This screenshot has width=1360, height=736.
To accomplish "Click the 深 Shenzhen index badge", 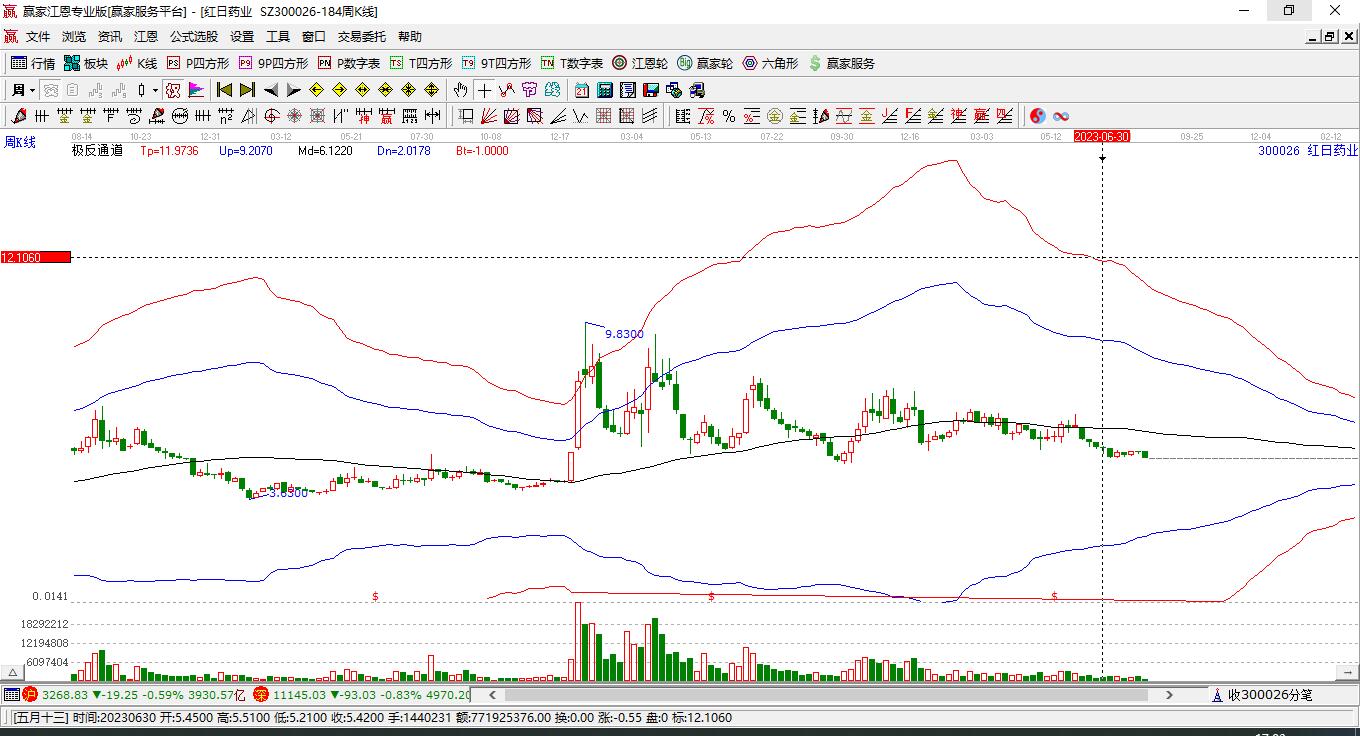I will click(x=261, y=694).
